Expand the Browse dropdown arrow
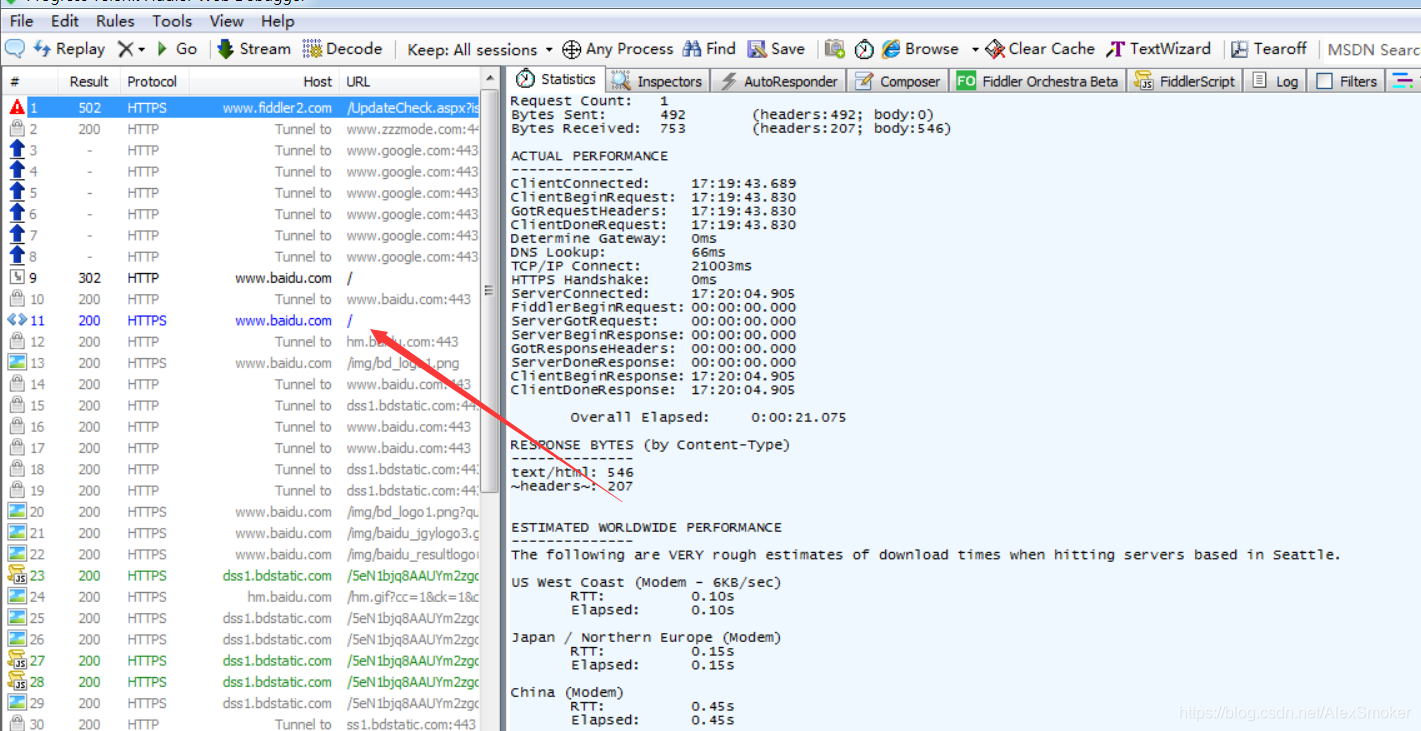 pyautogui.click(x=975, y=49)
